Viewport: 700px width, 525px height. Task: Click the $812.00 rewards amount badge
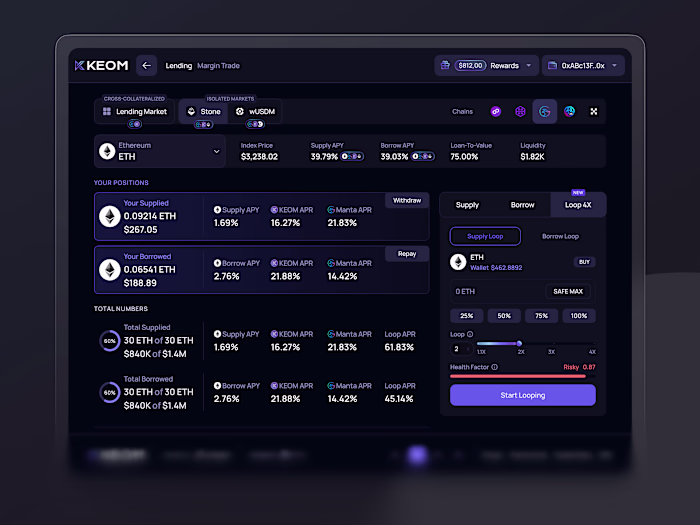[471, 66]
